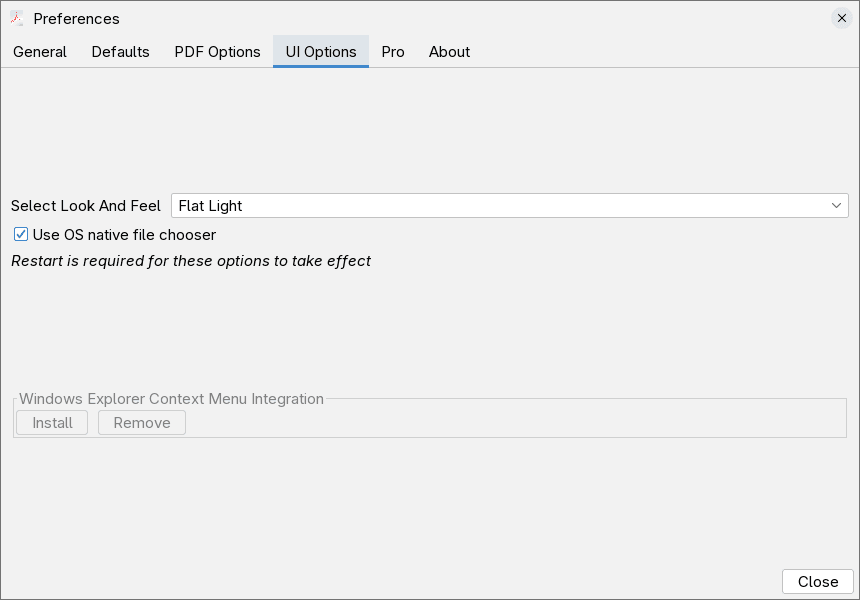Viewport: 860px width, 600px height.
Task: Select the UI Options tab
Action: [x=320, y=52]
